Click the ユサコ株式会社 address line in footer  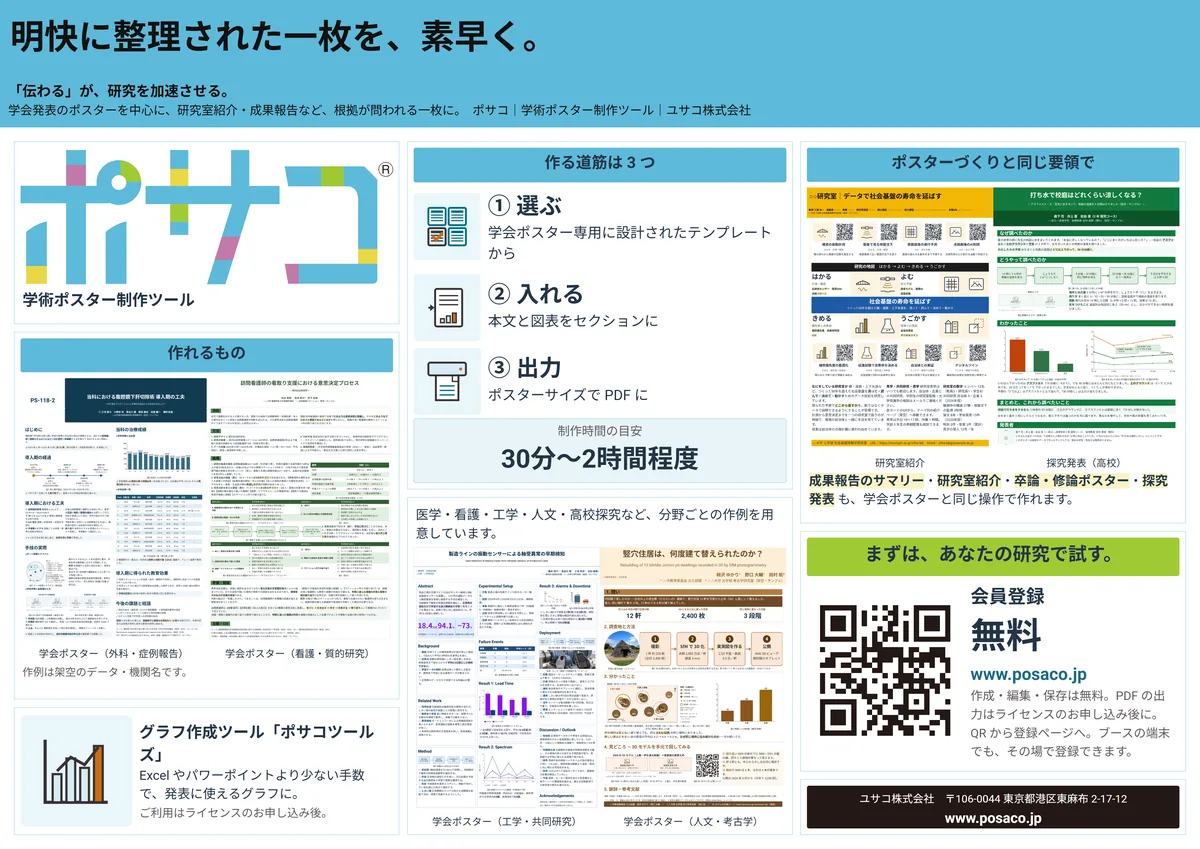point(993,799)
